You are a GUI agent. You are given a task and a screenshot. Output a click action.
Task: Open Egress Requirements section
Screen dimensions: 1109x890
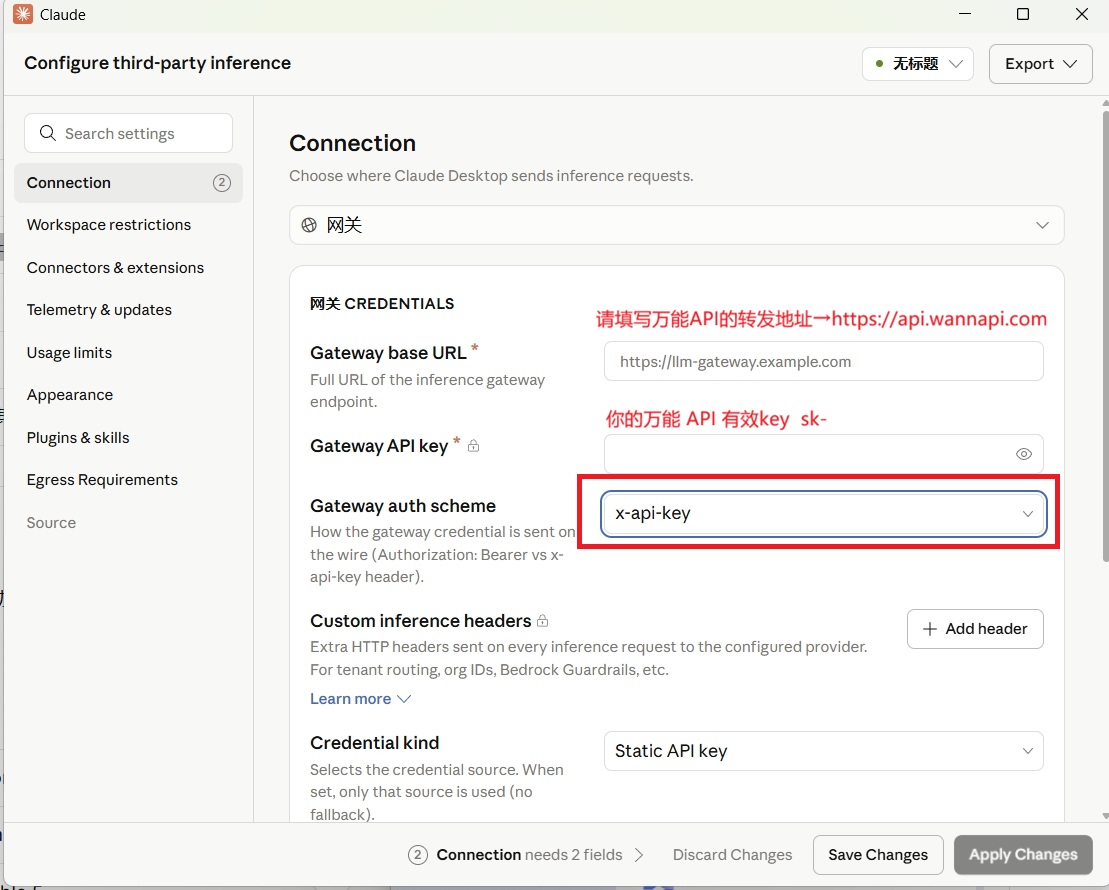[x=103, y=480]
